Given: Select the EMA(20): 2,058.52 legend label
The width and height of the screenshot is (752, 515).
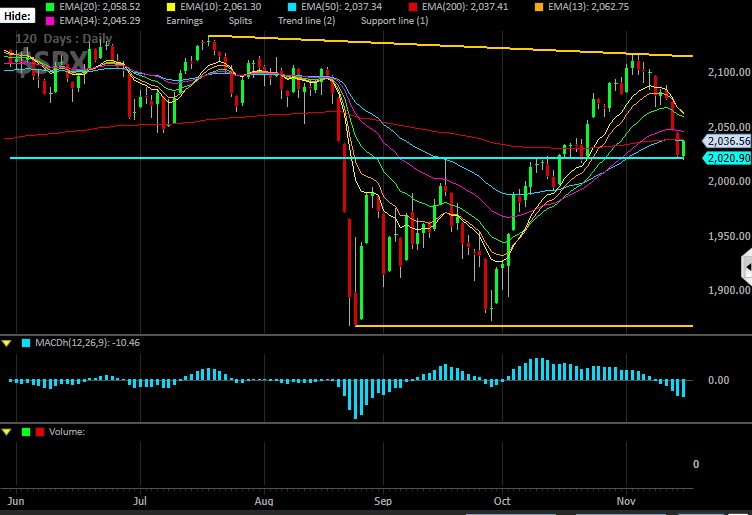Looking at the screenshot, I should 100,7.
